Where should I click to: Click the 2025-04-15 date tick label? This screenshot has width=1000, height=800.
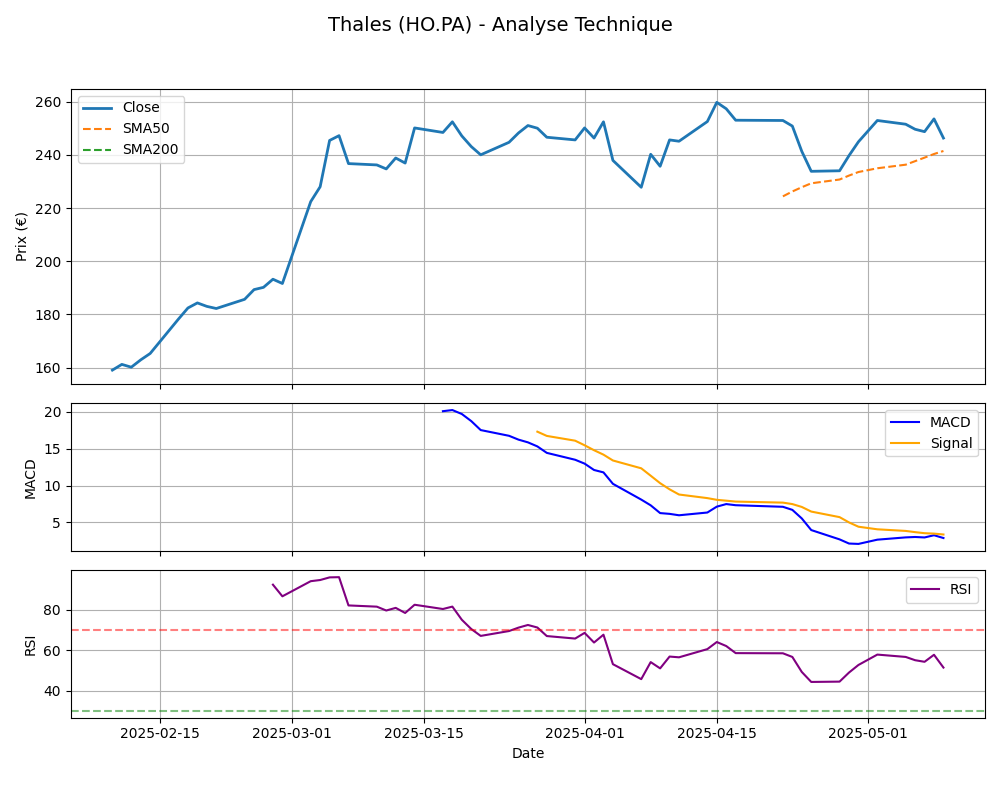pos(717,733)
